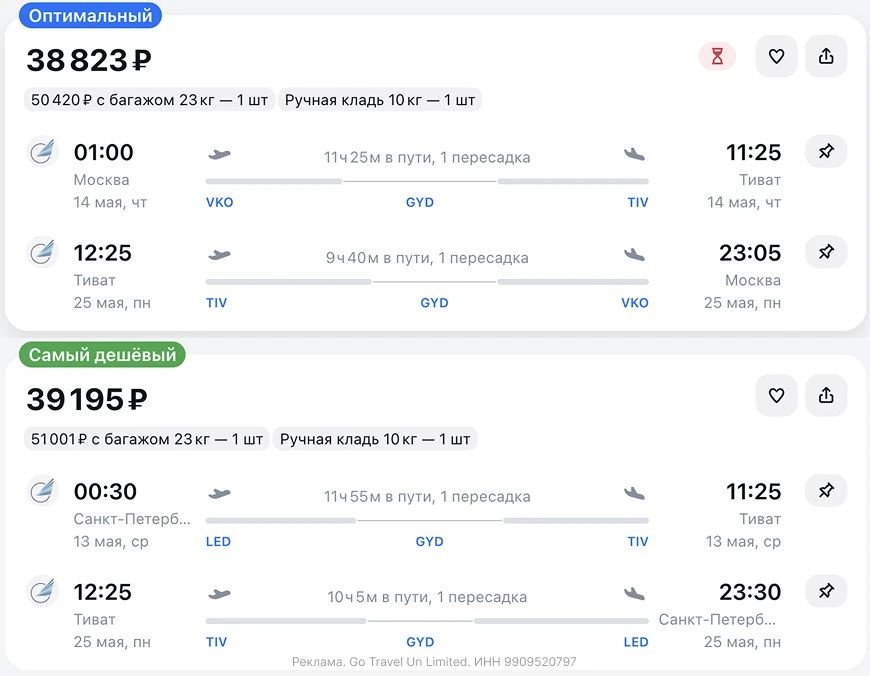Click the 'Оптимальный' badge

pos(90,16)
